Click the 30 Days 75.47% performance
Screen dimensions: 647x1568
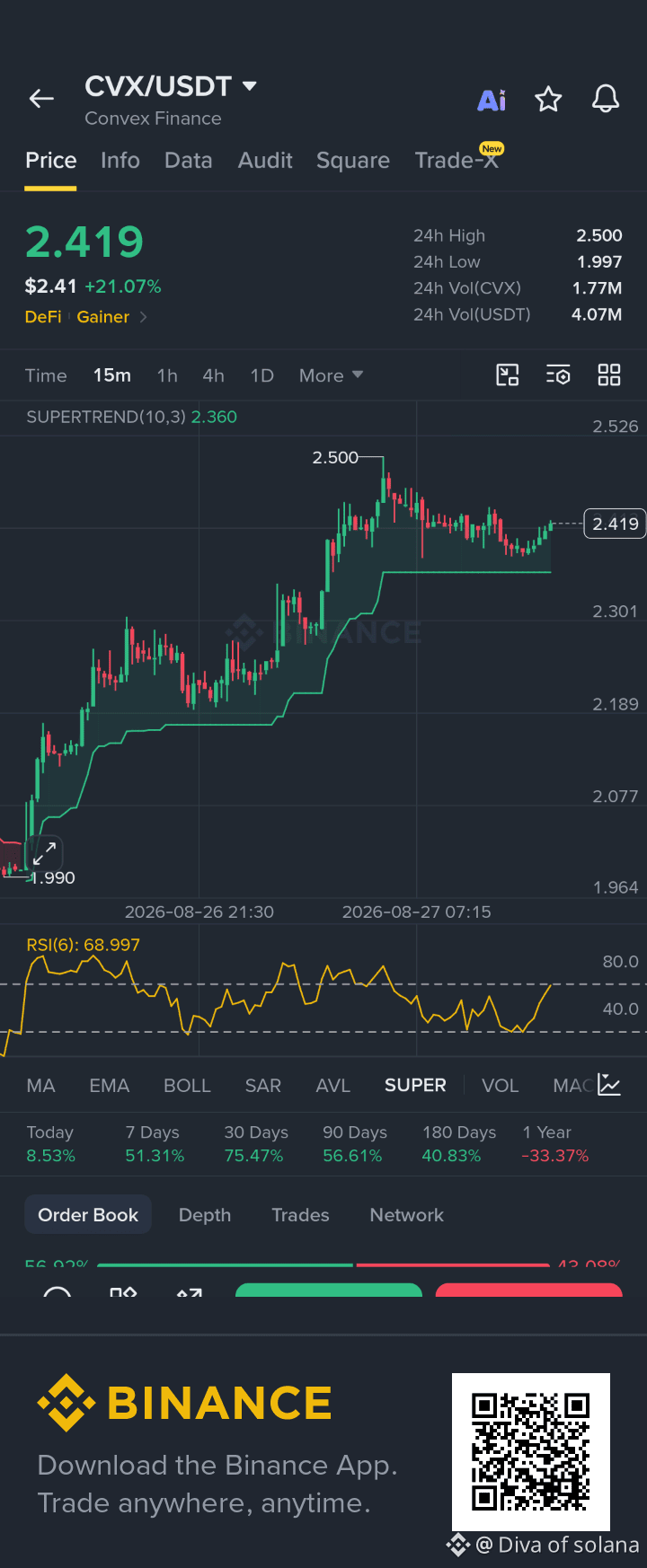coord(255,1144)
